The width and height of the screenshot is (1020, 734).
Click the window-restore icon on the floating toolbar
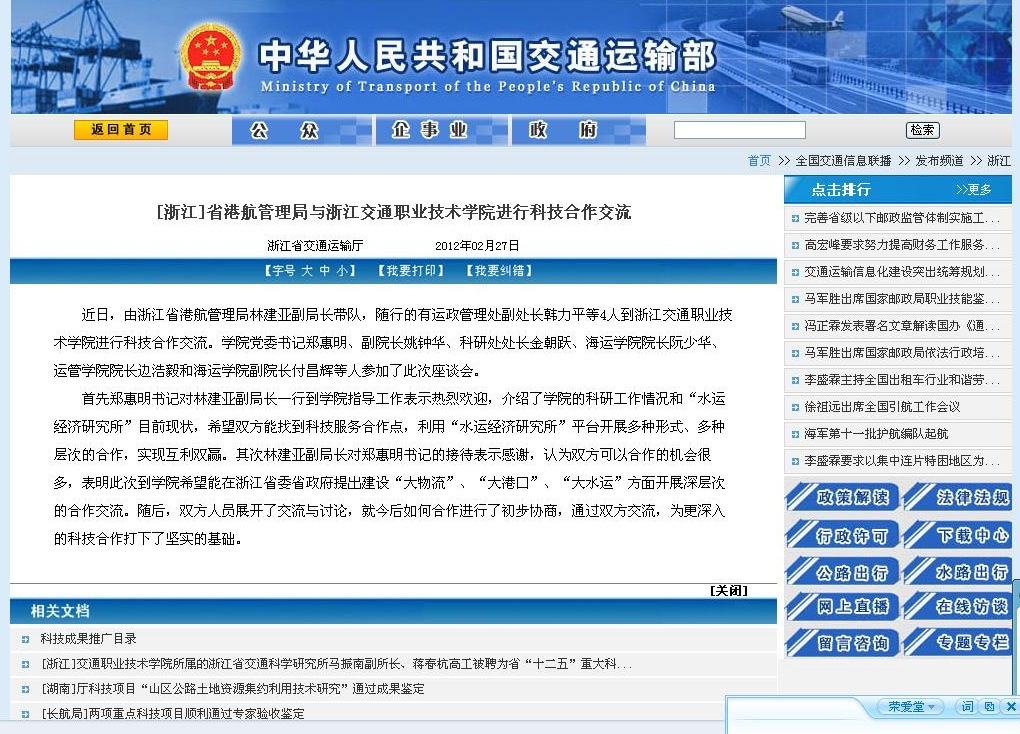(x=989, y=707)
